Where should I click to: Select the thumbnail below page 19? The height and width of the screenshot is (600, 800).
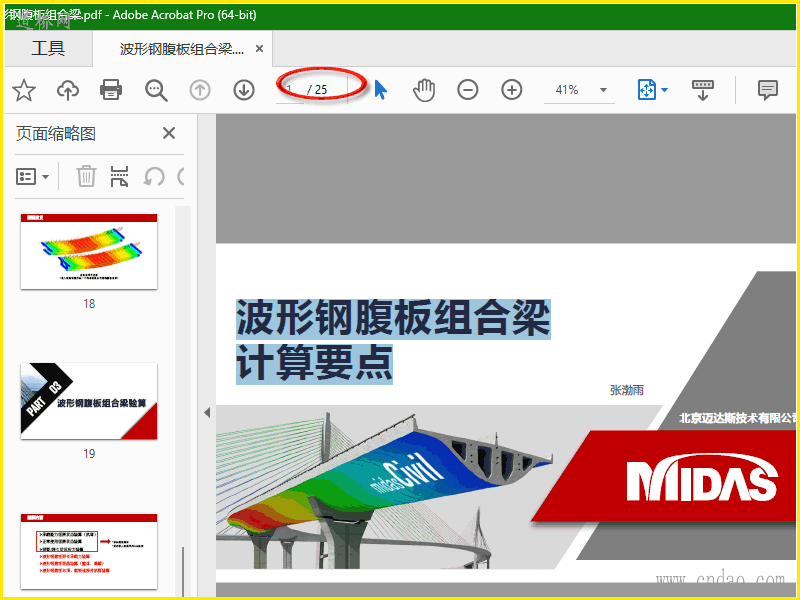[x=89, y=552]
